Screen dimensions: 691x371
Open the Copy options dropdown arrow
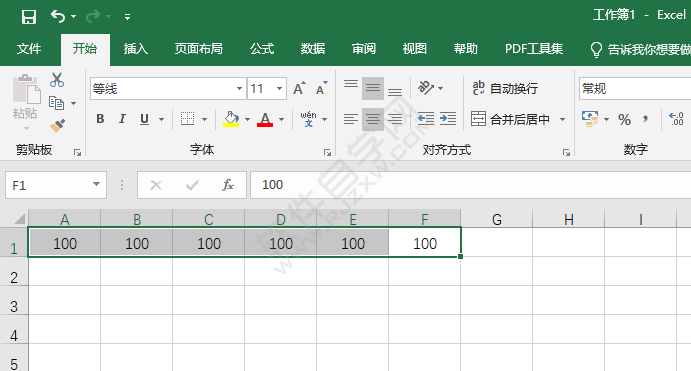click(74, 104)
